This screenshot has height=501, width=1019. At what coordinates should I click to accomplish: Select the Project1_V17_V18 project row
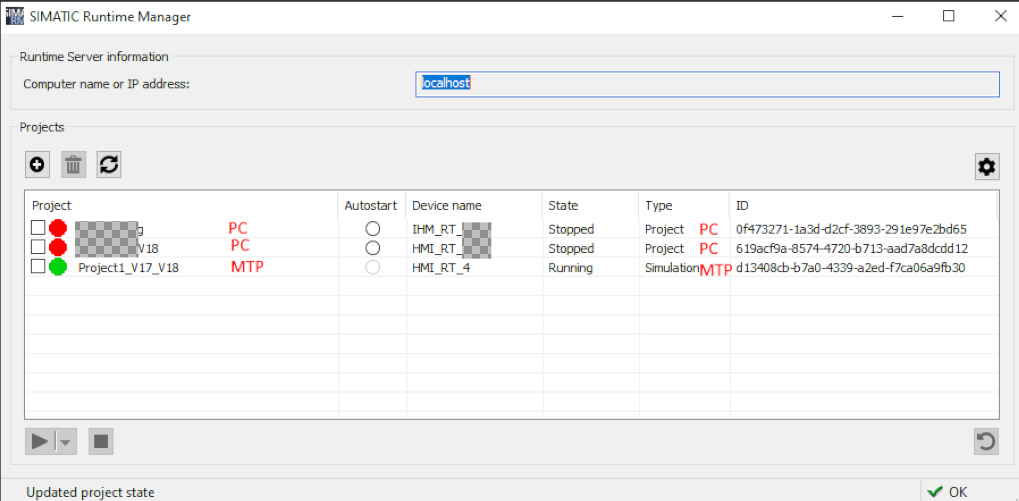128,268
